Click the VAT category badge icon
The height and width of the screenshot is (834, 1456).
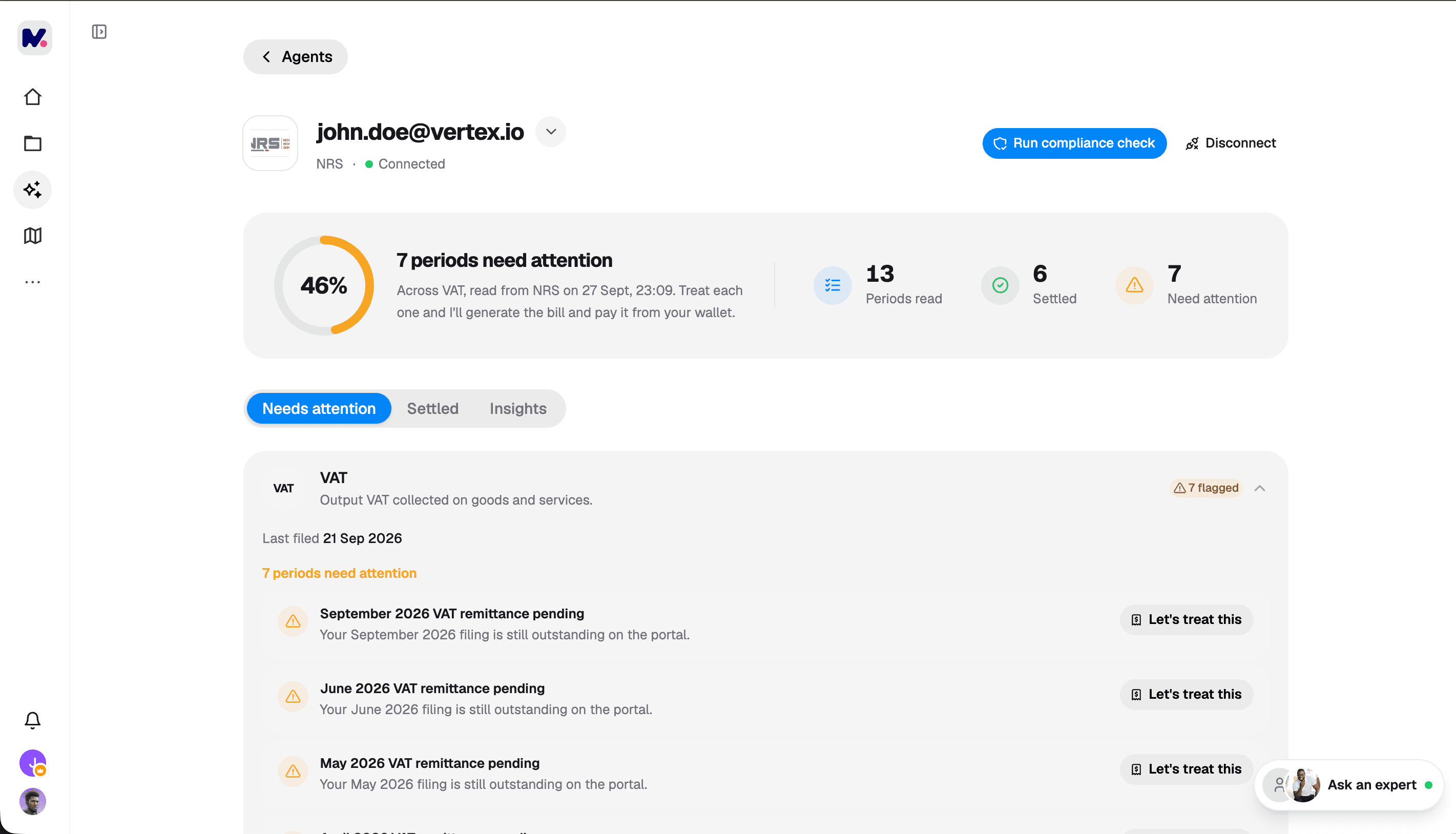click(283, 488)
